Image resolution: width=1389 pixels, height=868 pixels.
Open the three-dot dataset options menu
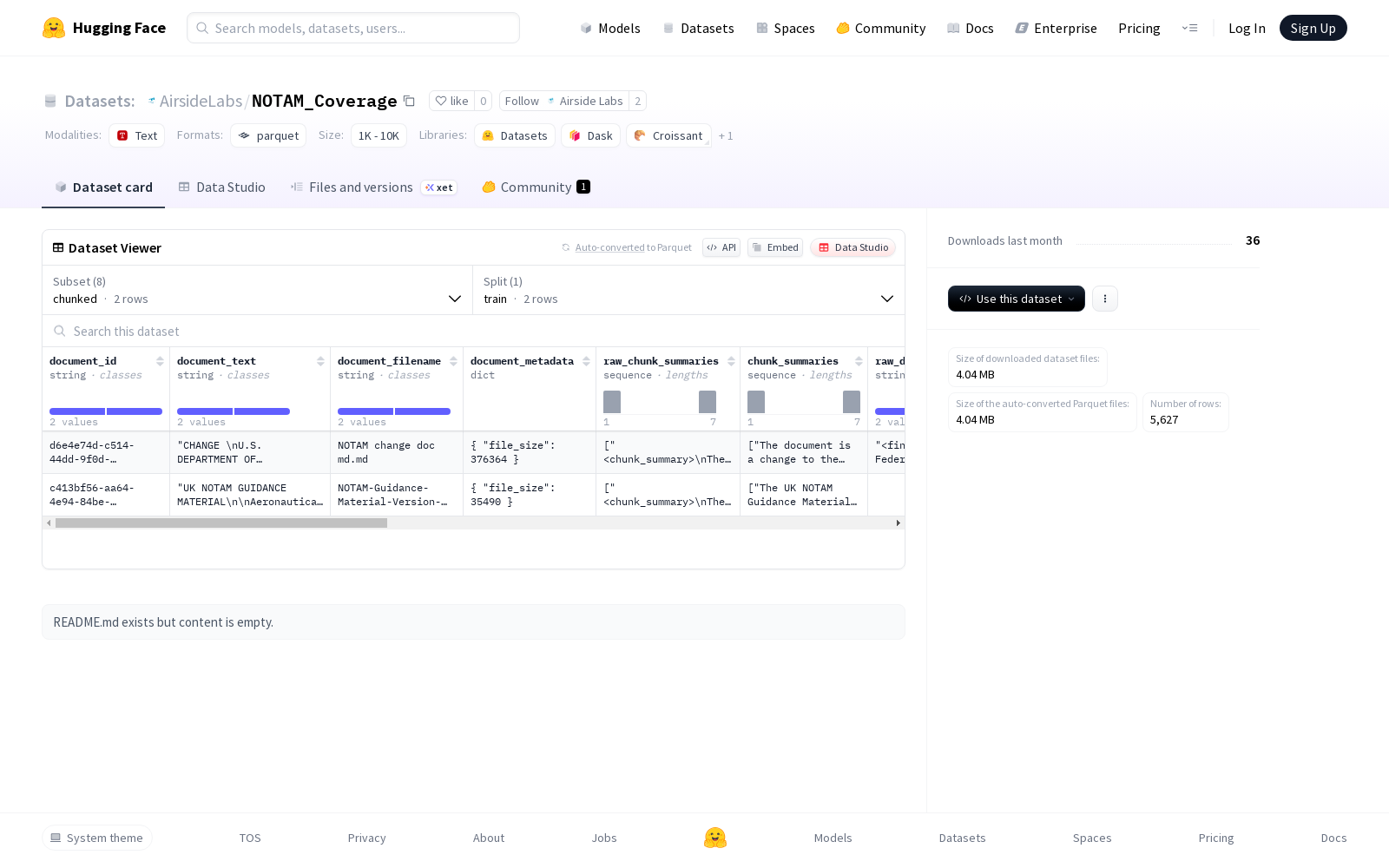(x=1105, y=299)
